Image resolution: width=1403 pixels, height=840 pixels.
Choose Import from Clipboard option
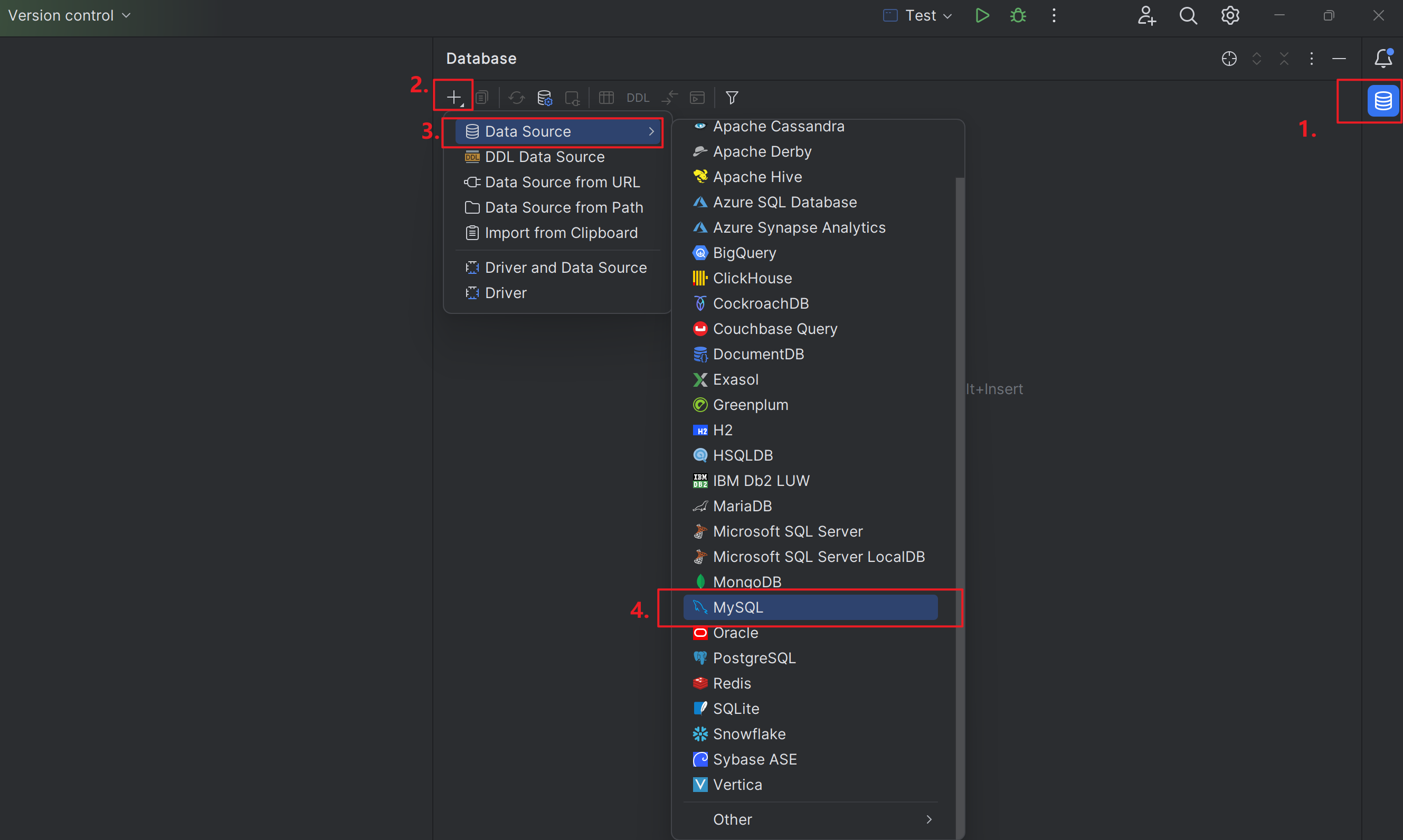[x=561, y=233]
